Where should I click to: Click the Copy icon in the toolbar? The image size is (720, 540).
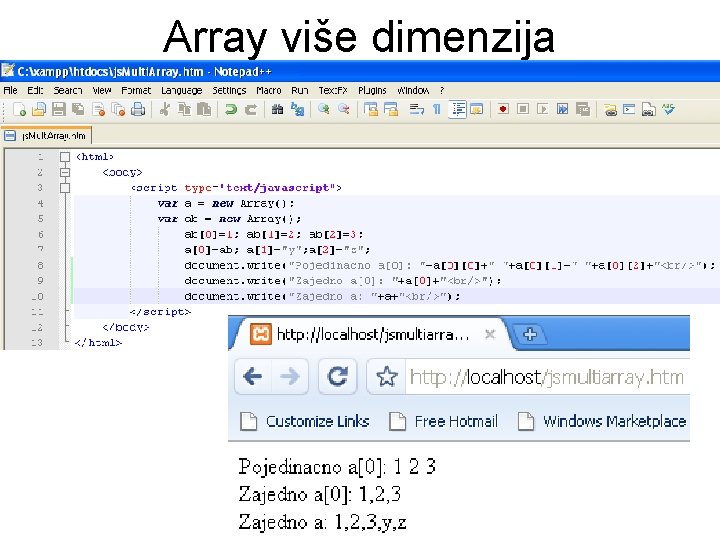[x=185, y=109]
